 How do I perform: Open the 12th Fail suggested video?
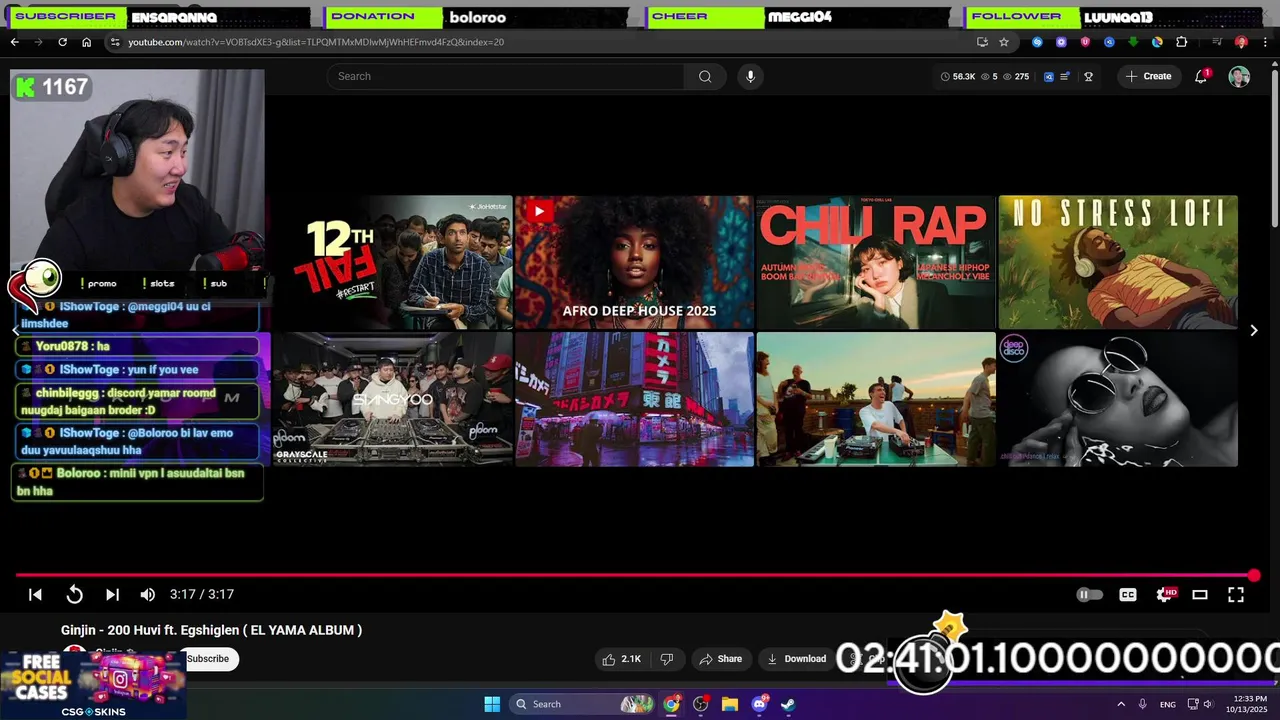pos(392,262)
